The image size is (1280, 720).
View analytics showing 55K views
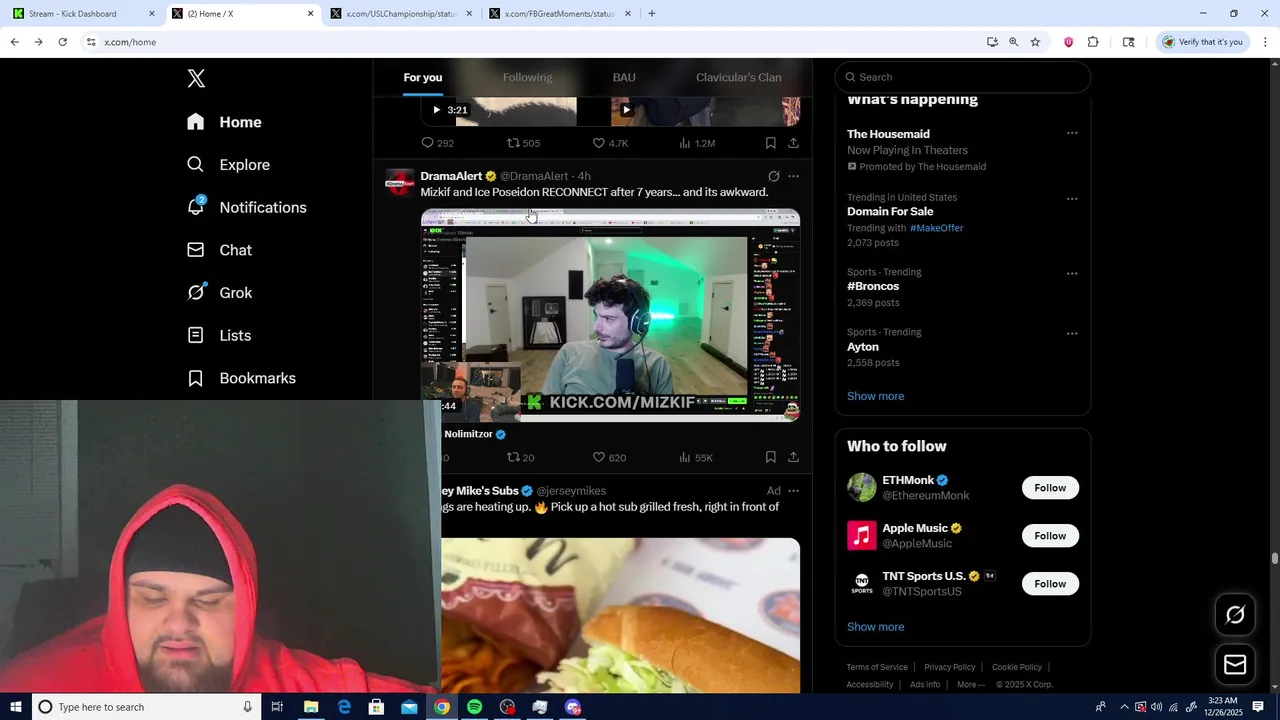(x=695, y=457)
